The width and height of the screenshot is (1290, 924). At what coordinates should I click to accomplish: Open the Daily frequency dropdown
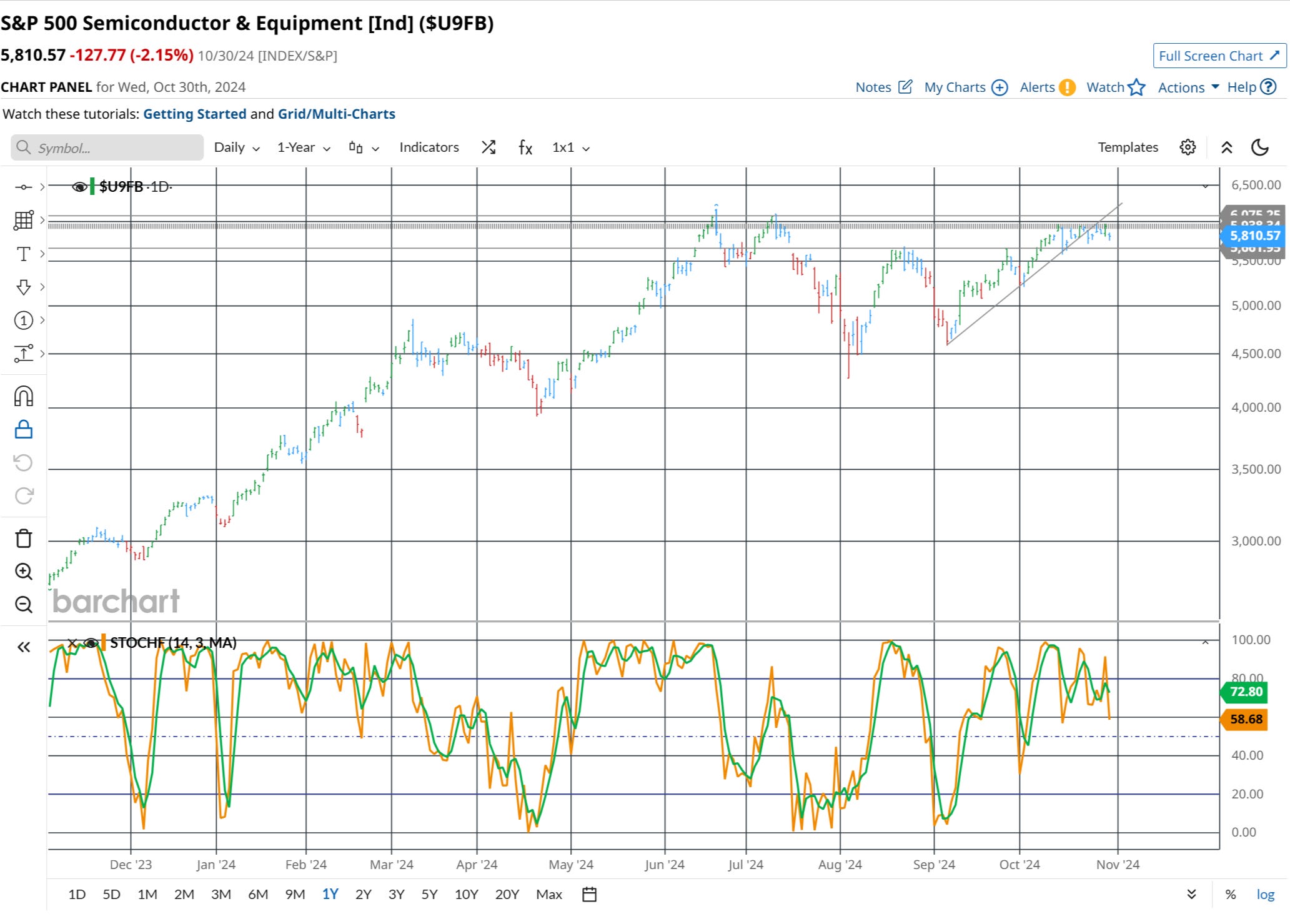237,147
